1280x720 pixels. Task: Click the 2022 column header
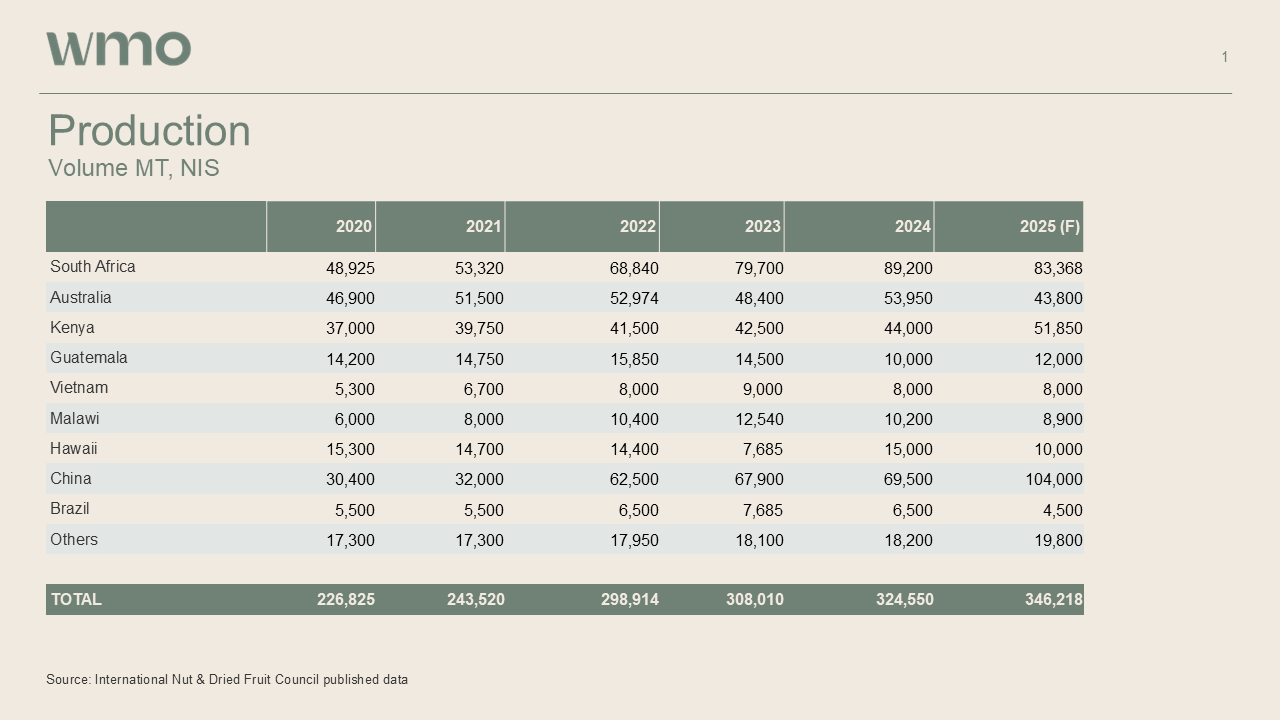pyautogui.click(x=637, y=227)
